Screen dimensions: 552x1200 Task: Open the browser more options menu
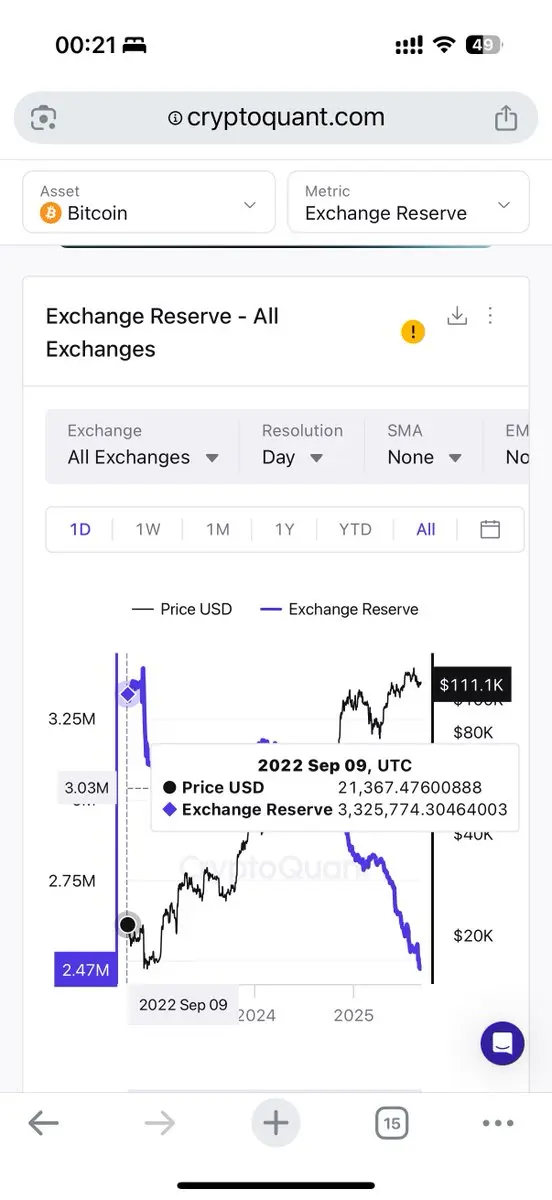tap(498, 1124)
